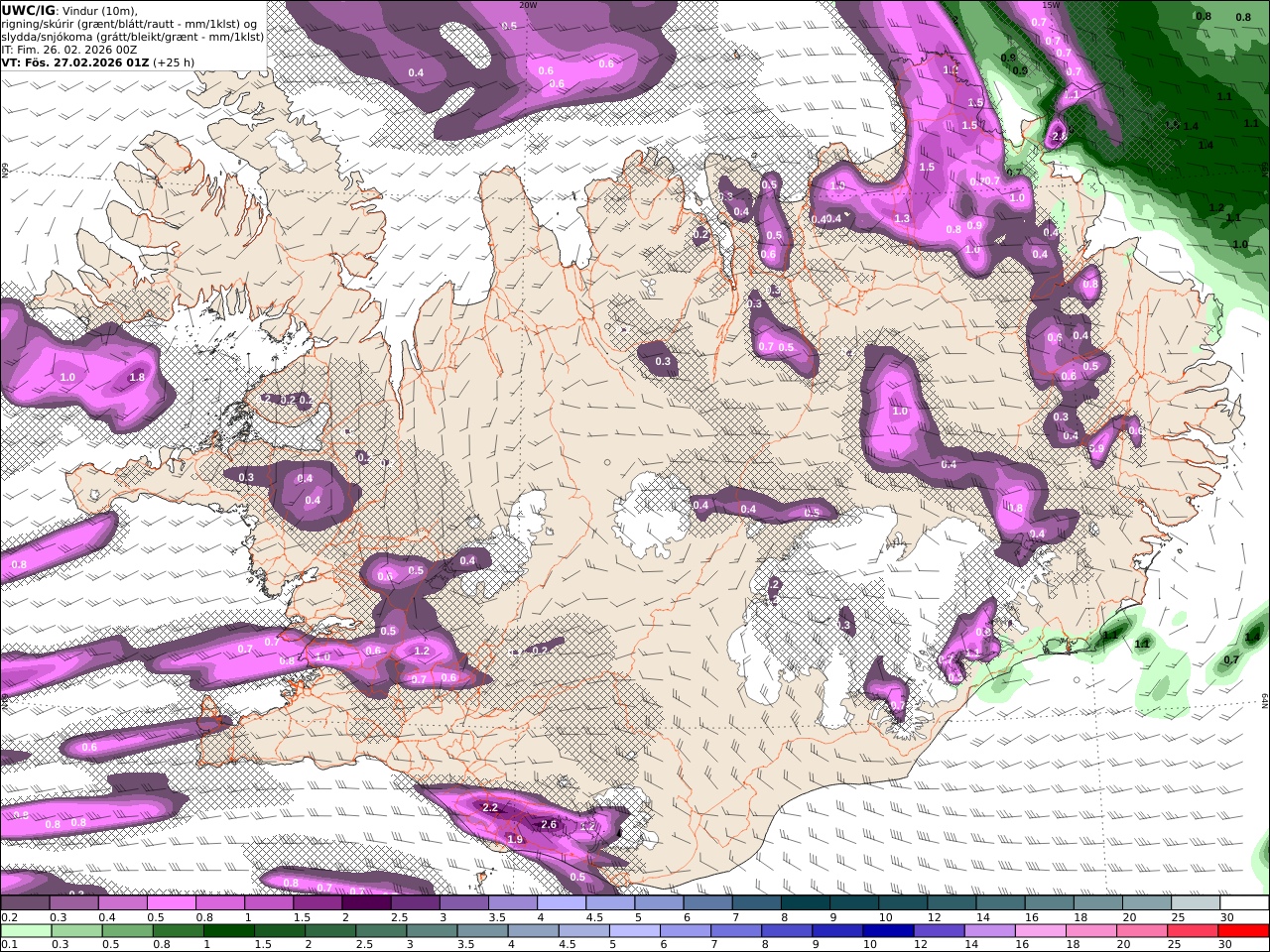Click the '12' label under the upper scale

(x=934, y=917)
